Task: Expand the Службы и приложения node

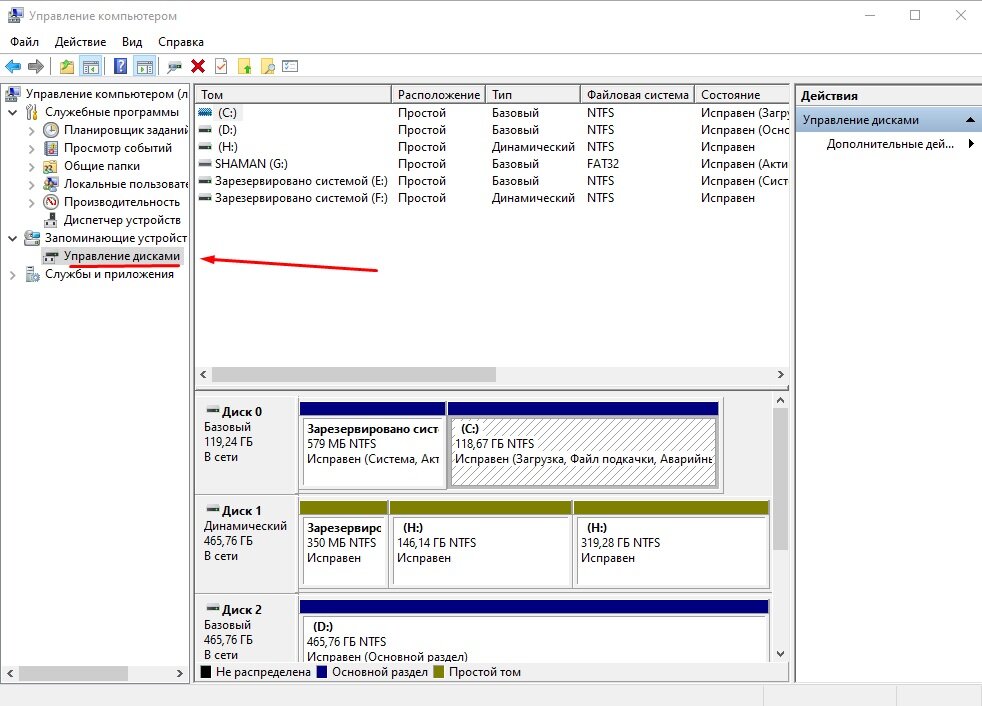Action: pos(13,275)
